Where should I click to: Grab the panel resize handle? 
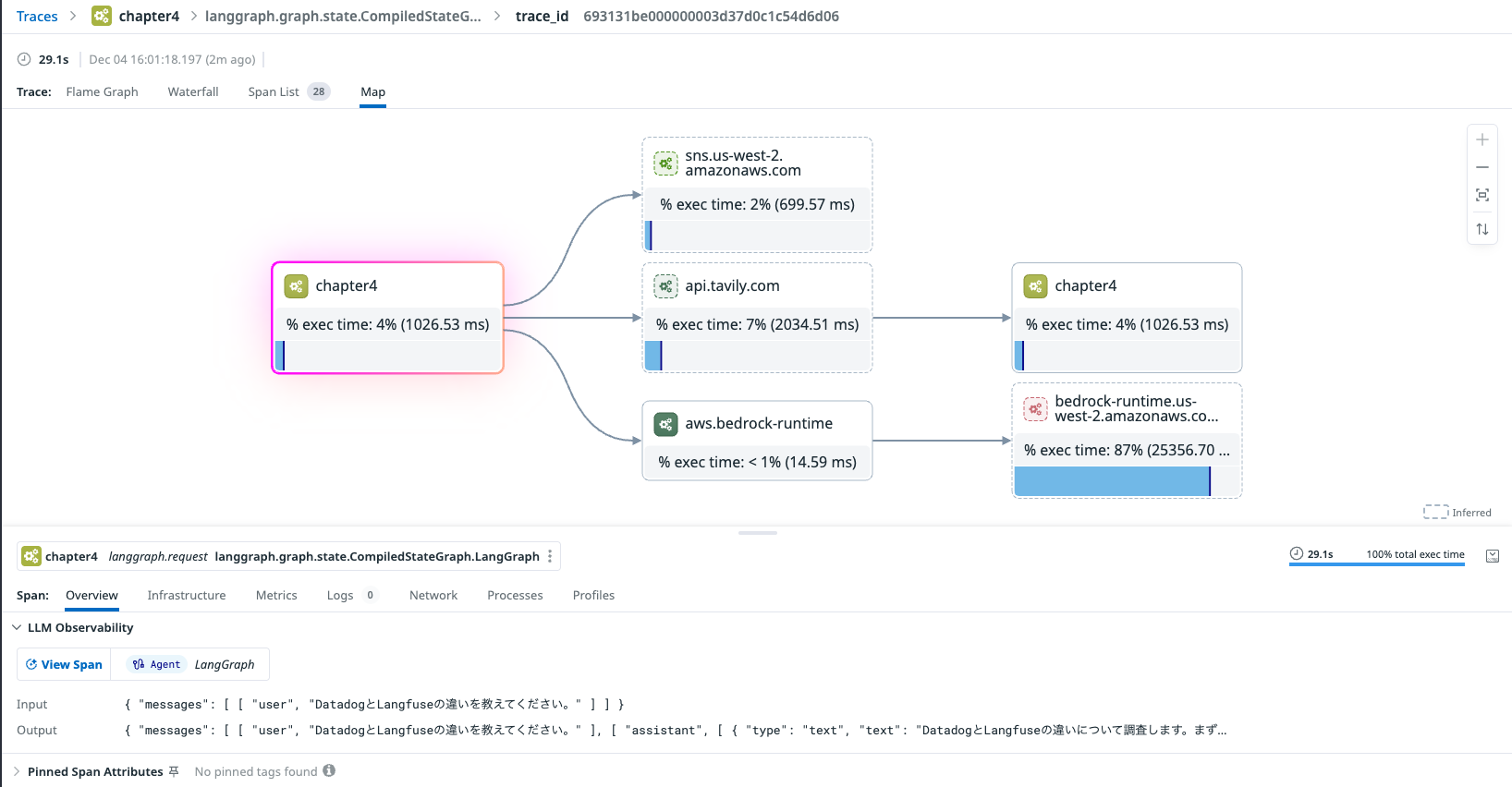point(758,533)
